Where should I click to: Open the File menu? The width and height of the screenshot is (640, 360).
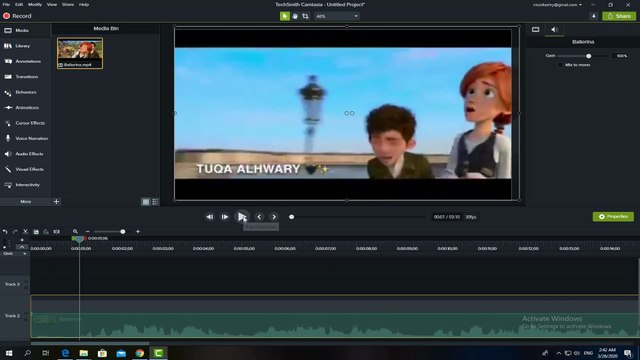6,4
